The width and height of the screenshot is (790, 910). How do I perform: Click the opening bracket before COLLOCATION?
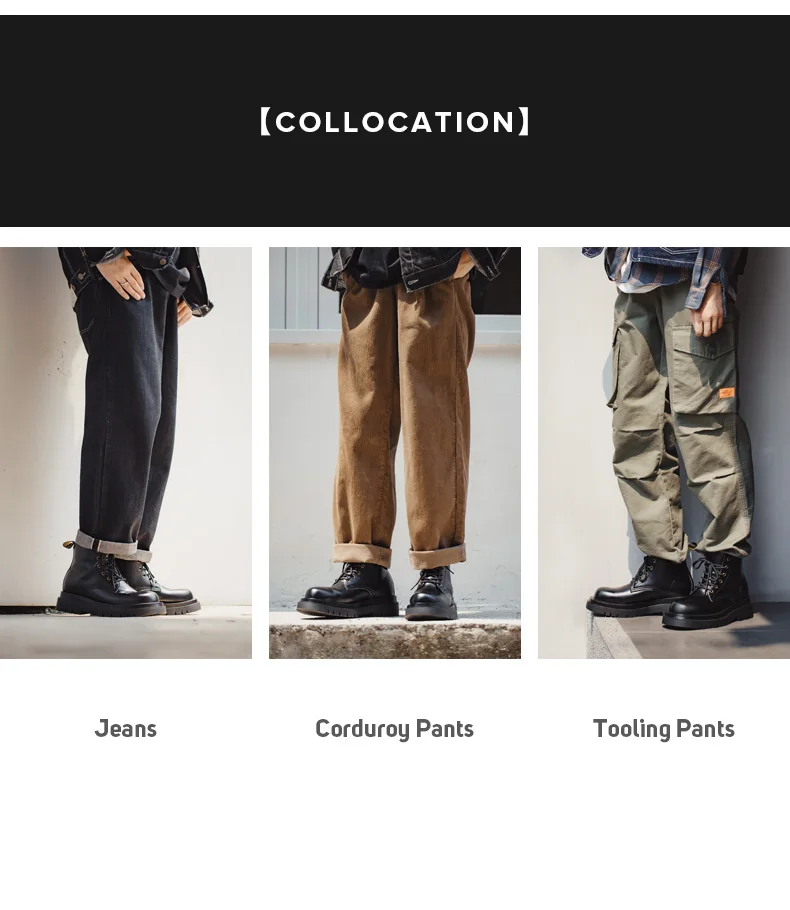[x=265, y=122]
